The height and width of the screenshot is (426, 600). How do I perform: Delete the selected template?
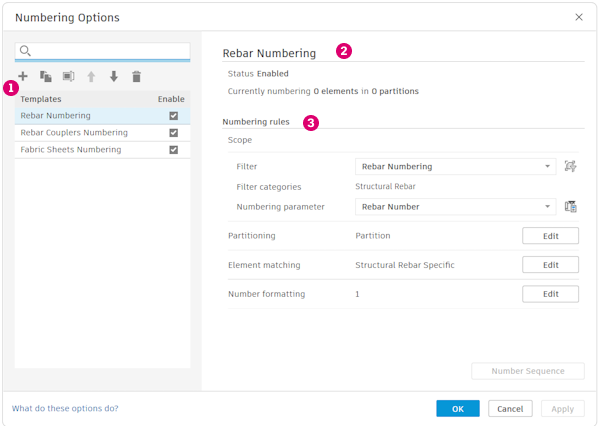point(137,76)
